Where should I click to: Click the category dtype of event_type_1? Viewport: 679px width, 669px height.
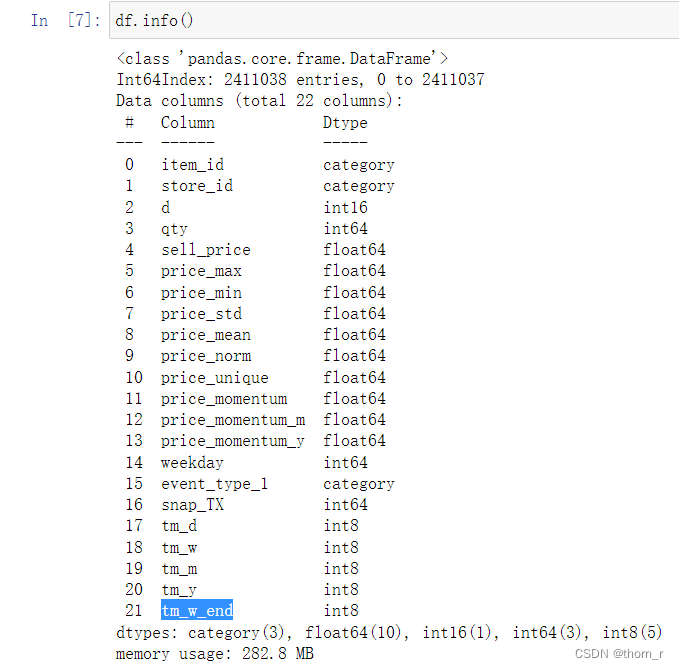tap(359, 484)
